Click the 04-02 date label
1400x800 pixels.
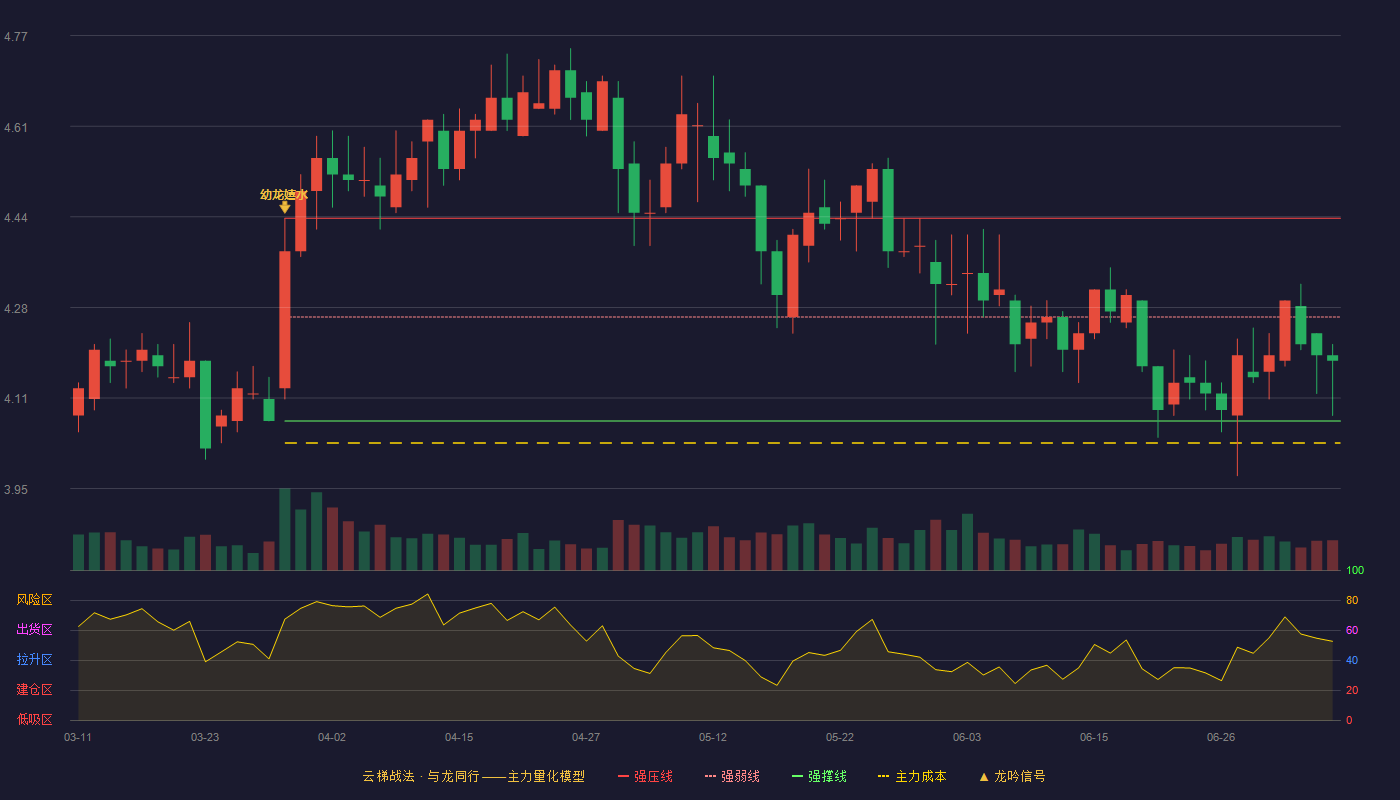[332, 737]
